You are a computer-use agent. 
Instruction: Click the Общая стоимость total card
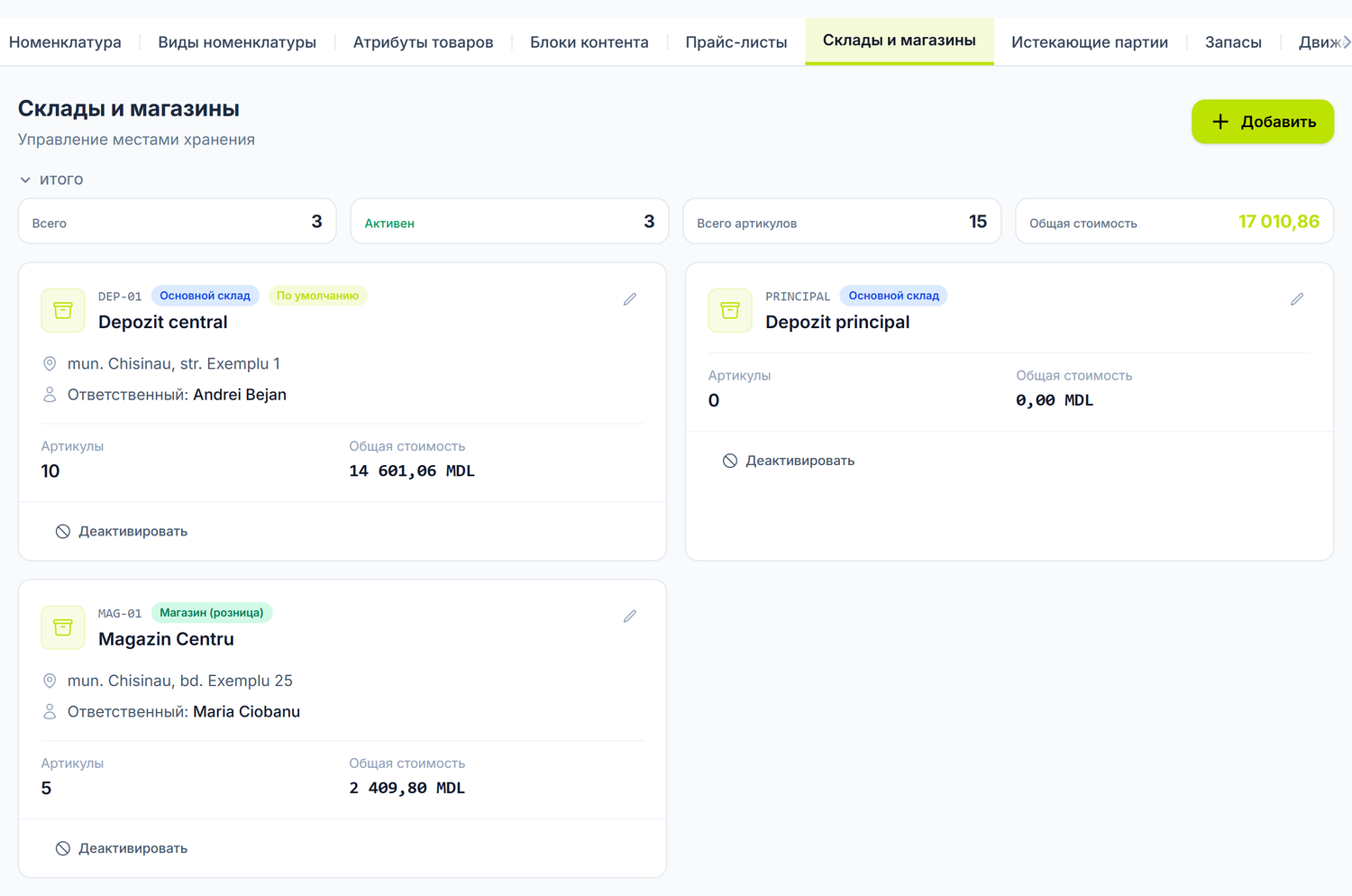(1174, 222)
